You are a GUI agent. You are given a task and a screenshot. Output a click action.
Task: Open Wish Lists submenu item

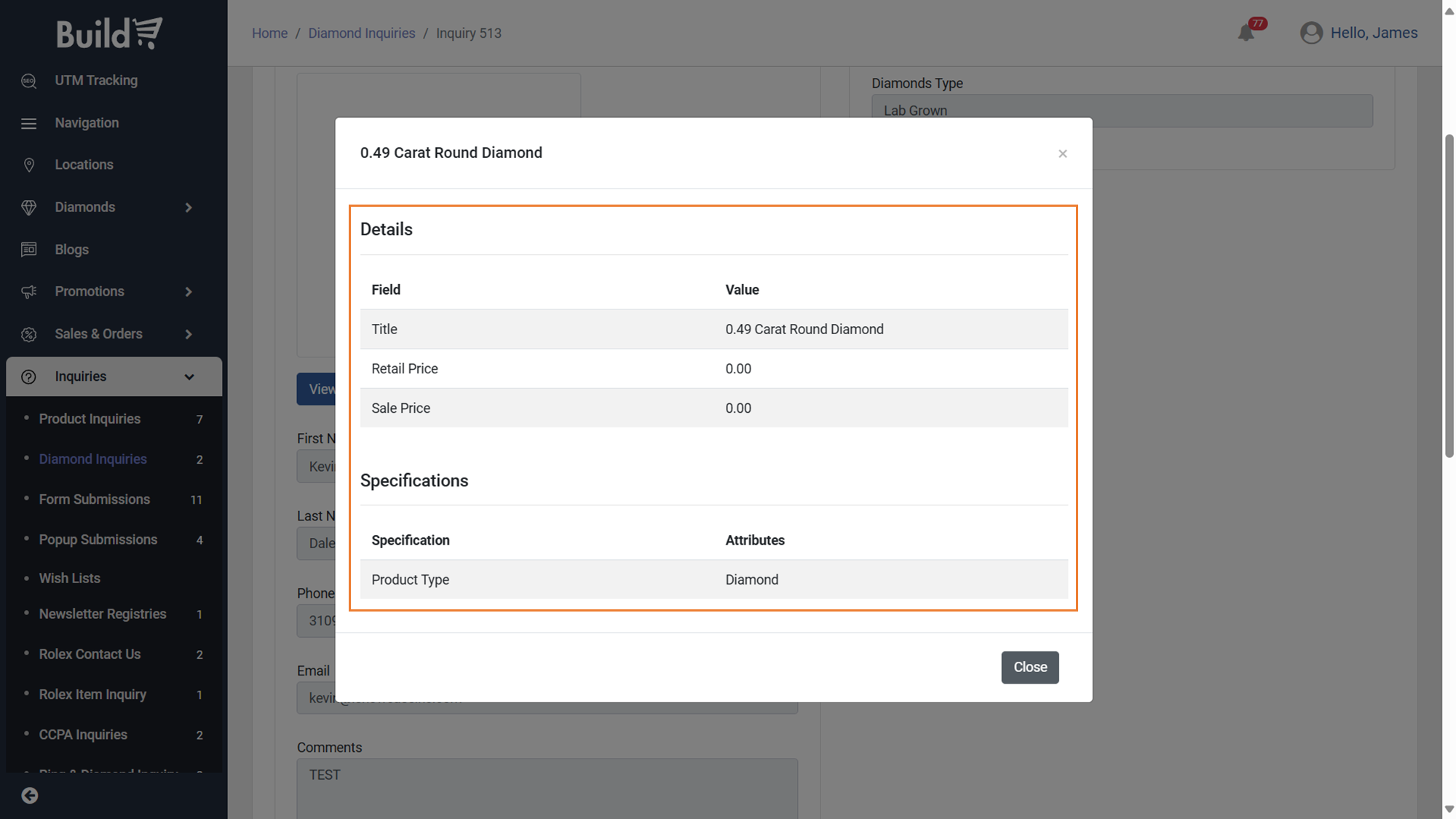[x=69, y=578]
